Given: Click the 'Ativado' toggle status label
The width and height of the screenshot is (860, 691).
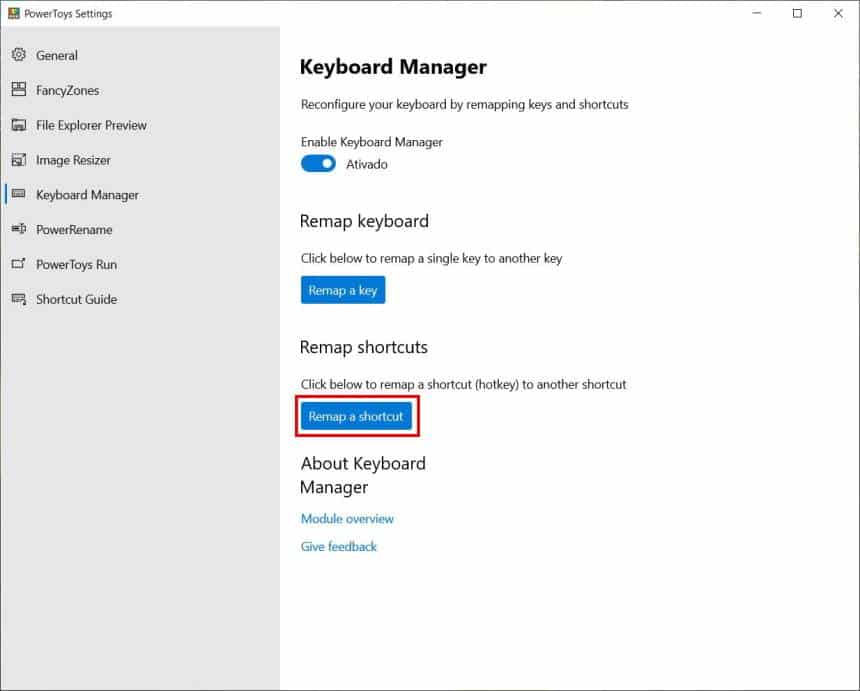Looking at the screenshot, I should click(366, 164).
